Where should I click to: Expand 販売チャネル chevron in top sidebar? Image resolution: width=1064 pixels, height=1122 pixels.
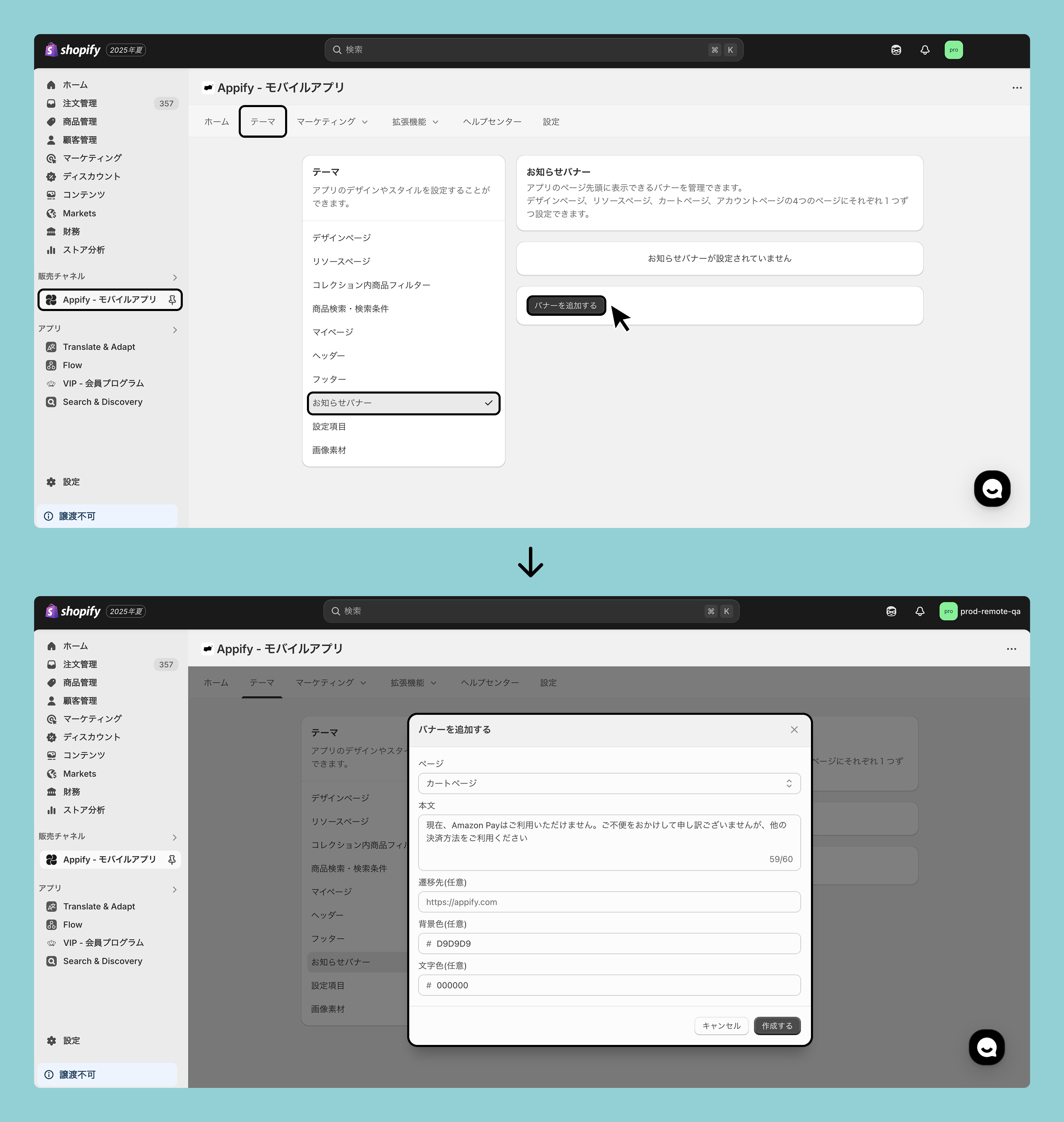tap(175, 277)
